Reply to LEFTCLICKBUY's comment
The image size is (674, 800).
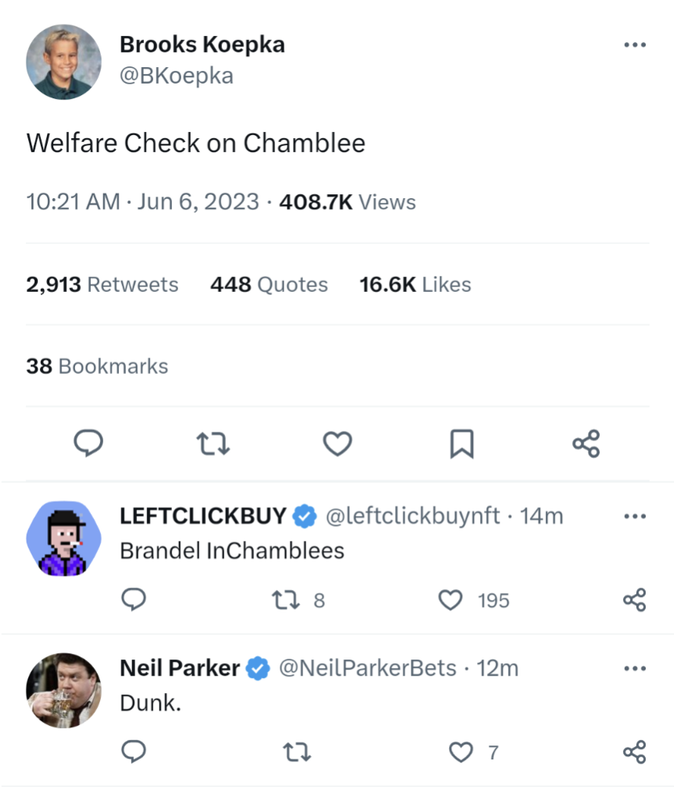(133, 599)
